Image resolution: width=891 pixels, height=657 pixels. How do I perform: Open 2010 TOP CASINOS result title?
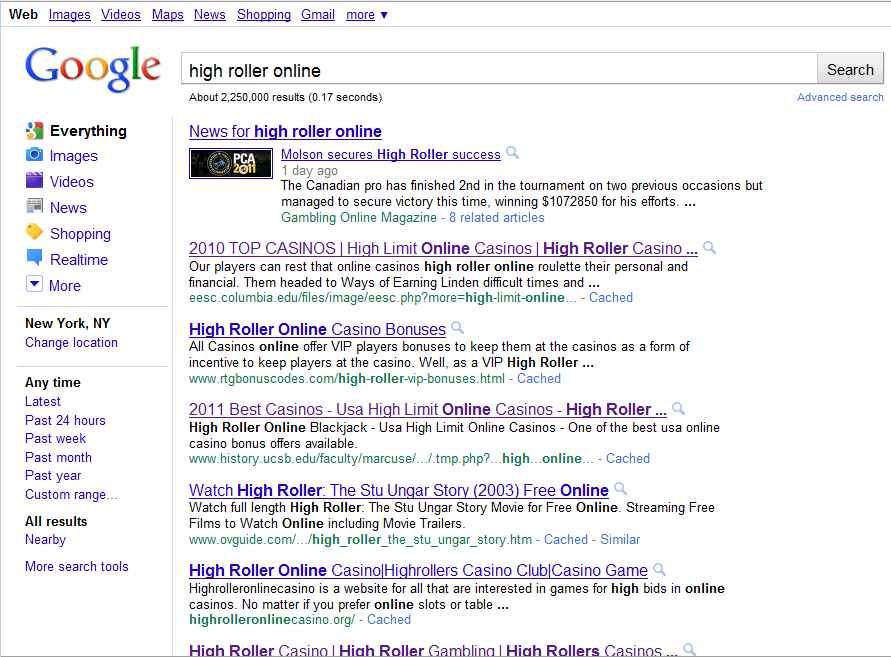pyautogui.click(x=443, y=248)
